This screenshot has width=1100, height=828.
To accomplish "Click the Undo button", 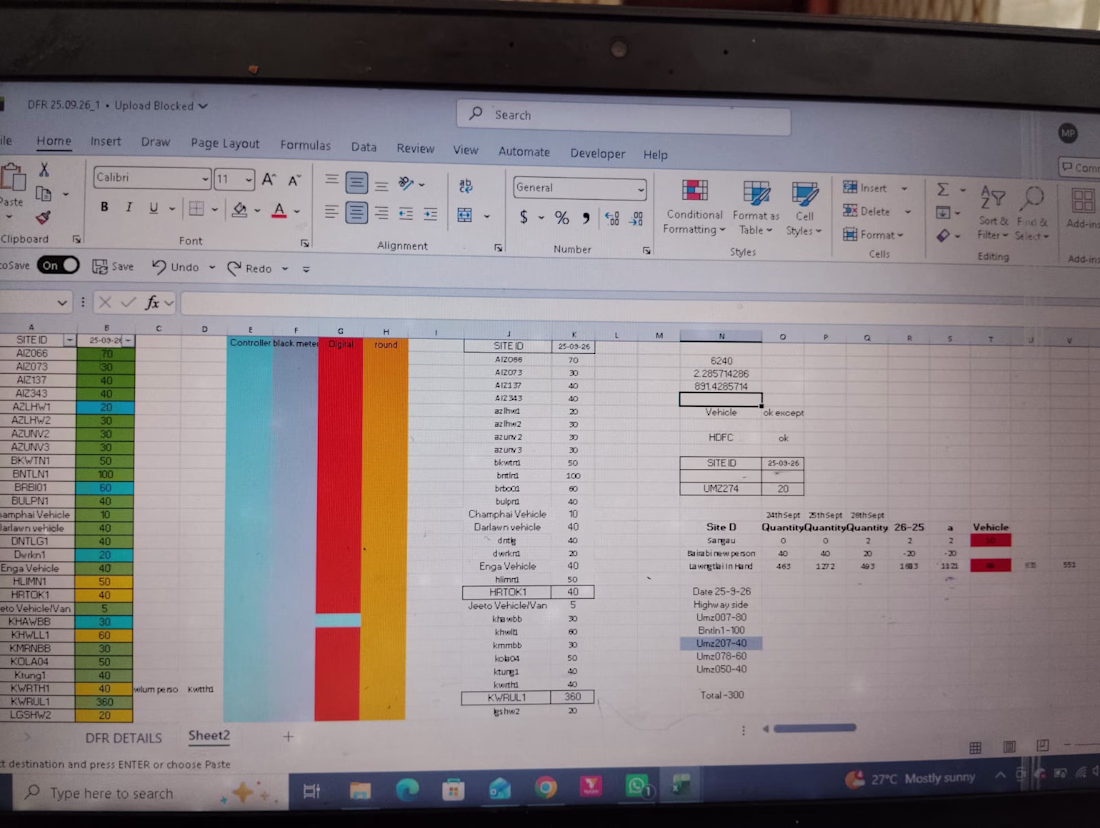I will (x=176, y=267).
